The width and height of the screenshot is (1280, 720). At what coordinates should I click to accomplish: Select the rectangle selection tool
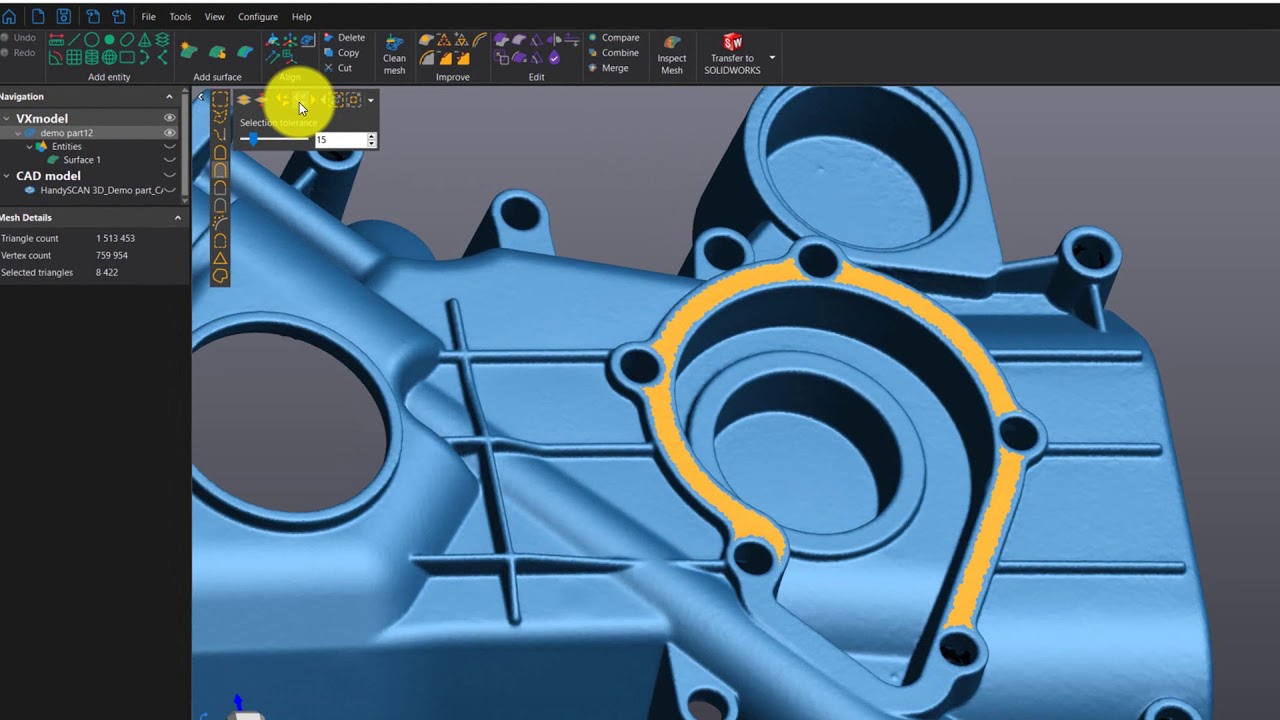pos(220,99)
